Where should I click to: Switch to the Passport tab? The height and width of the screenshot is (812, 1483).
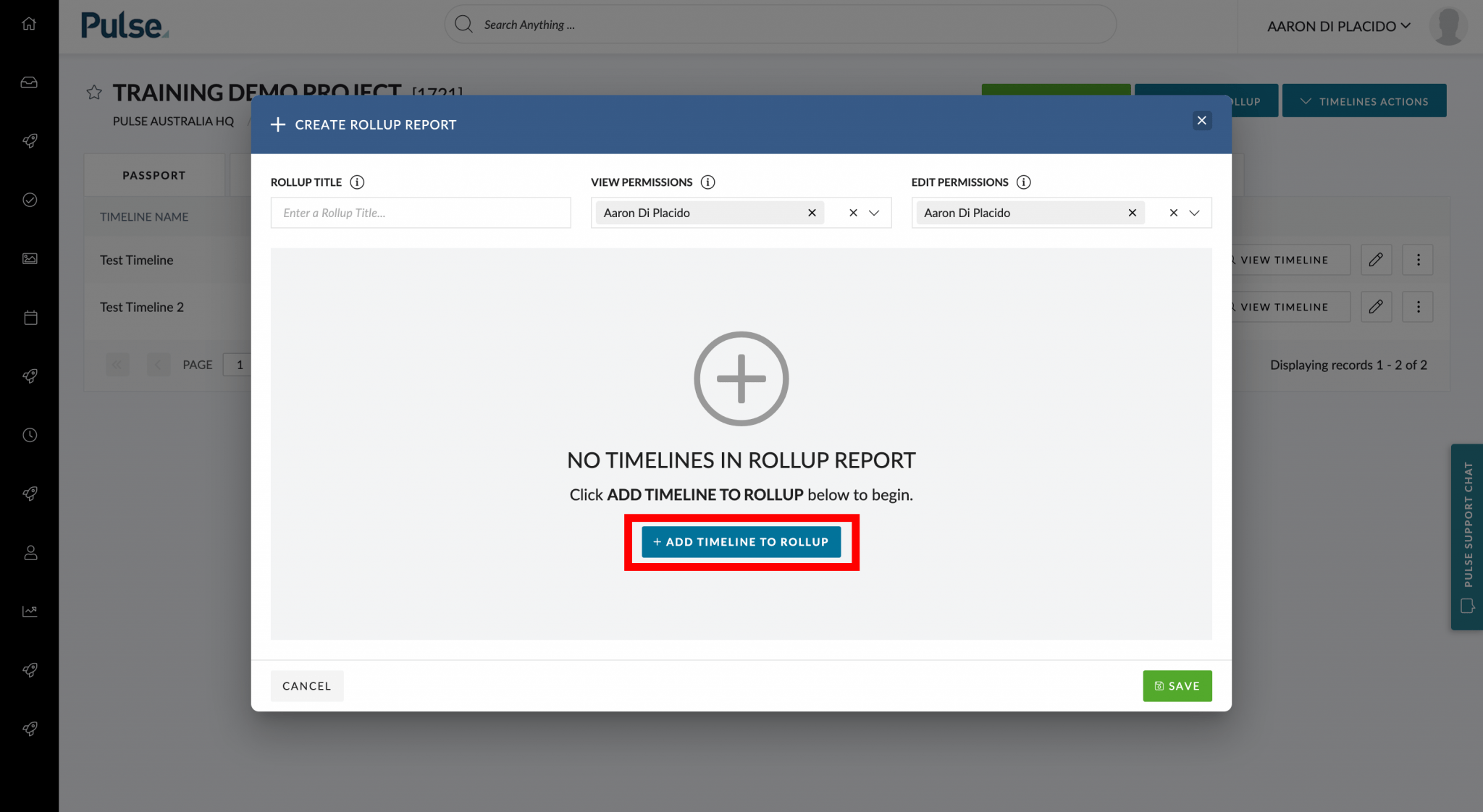pyautogui.click(x=154, y=174)
